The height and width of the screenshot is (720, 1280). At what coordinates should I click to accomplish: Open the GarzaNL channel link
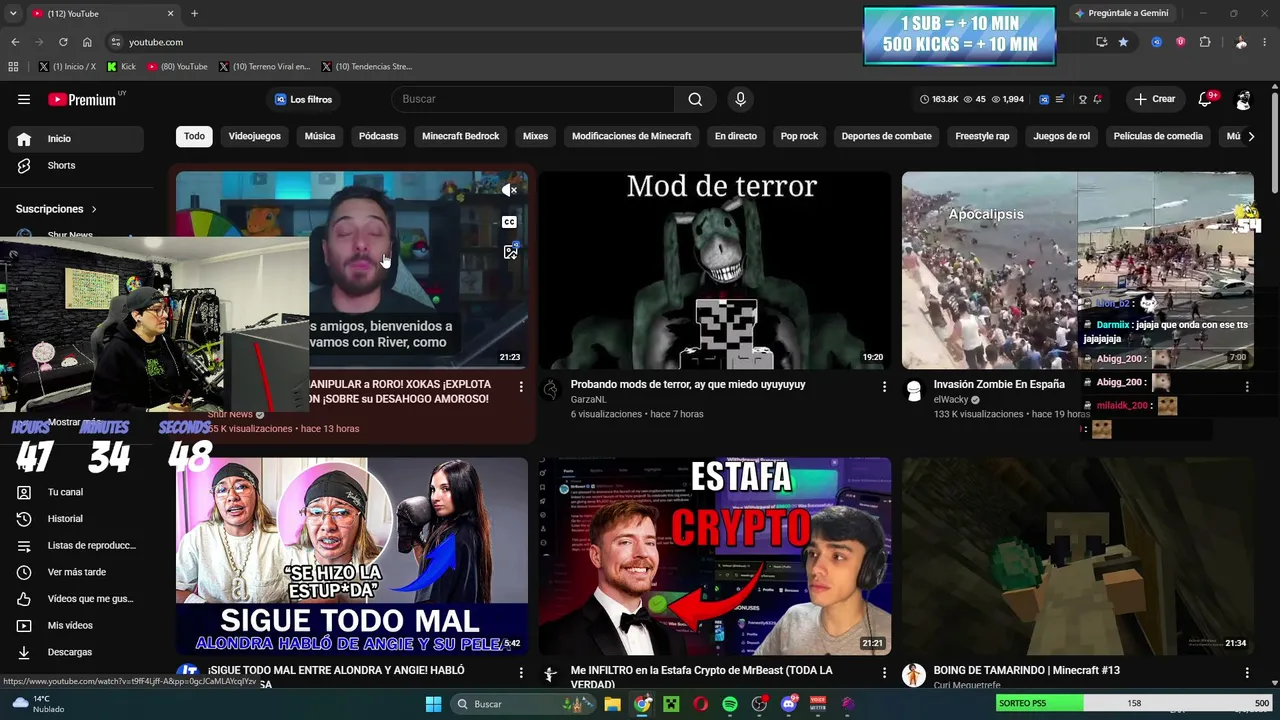[x=588, y=400]
